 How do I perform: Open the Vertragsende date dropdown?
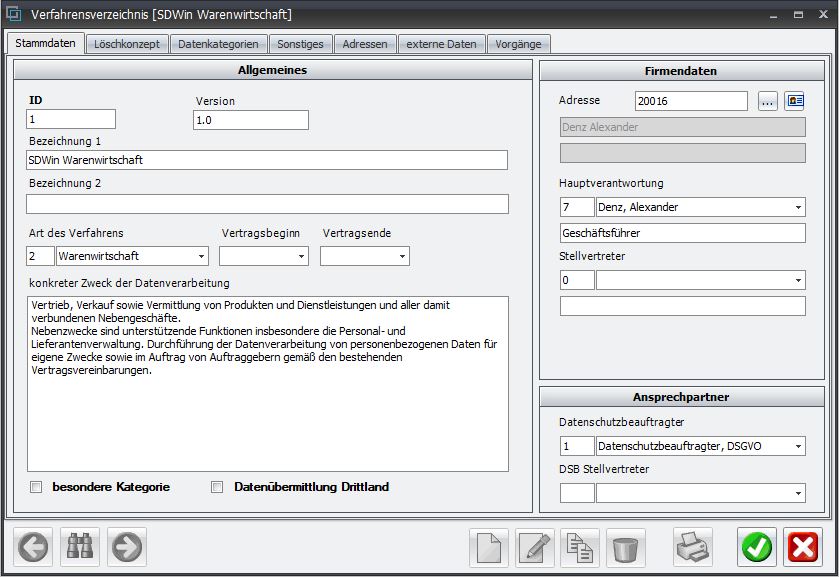click(402, 256)
